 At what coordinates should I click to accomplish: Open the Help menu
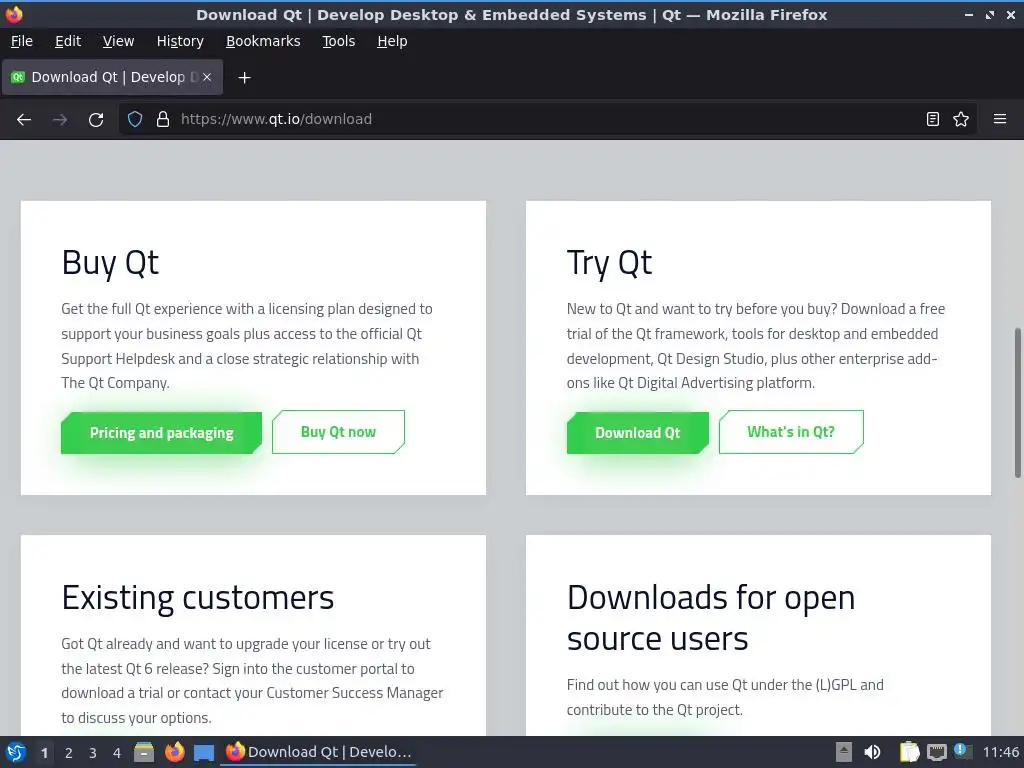coord(392,41)
